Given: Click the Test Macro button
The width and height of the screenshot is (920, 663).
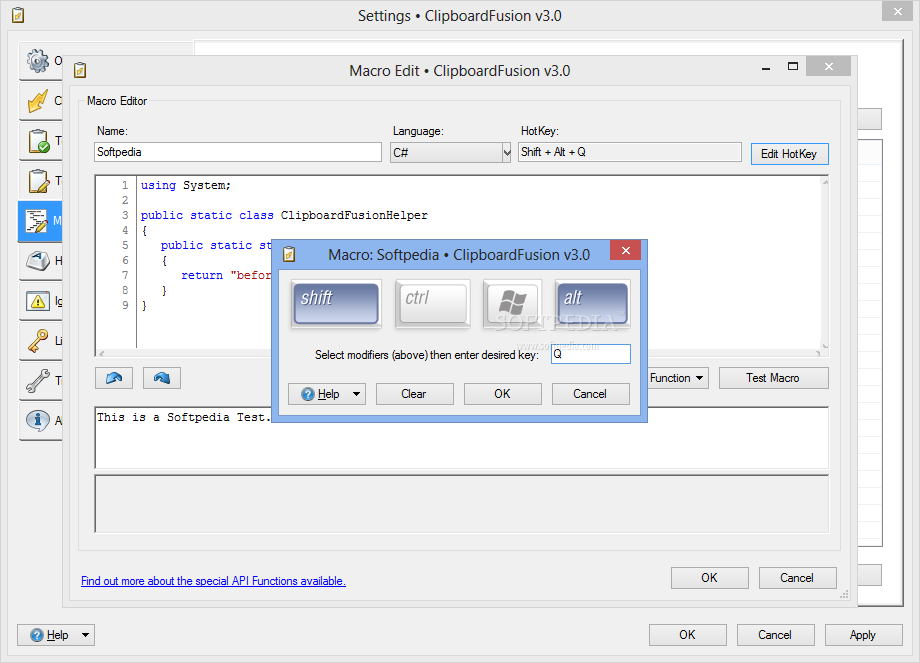Looking at the screenshot, I should (773, 378).
